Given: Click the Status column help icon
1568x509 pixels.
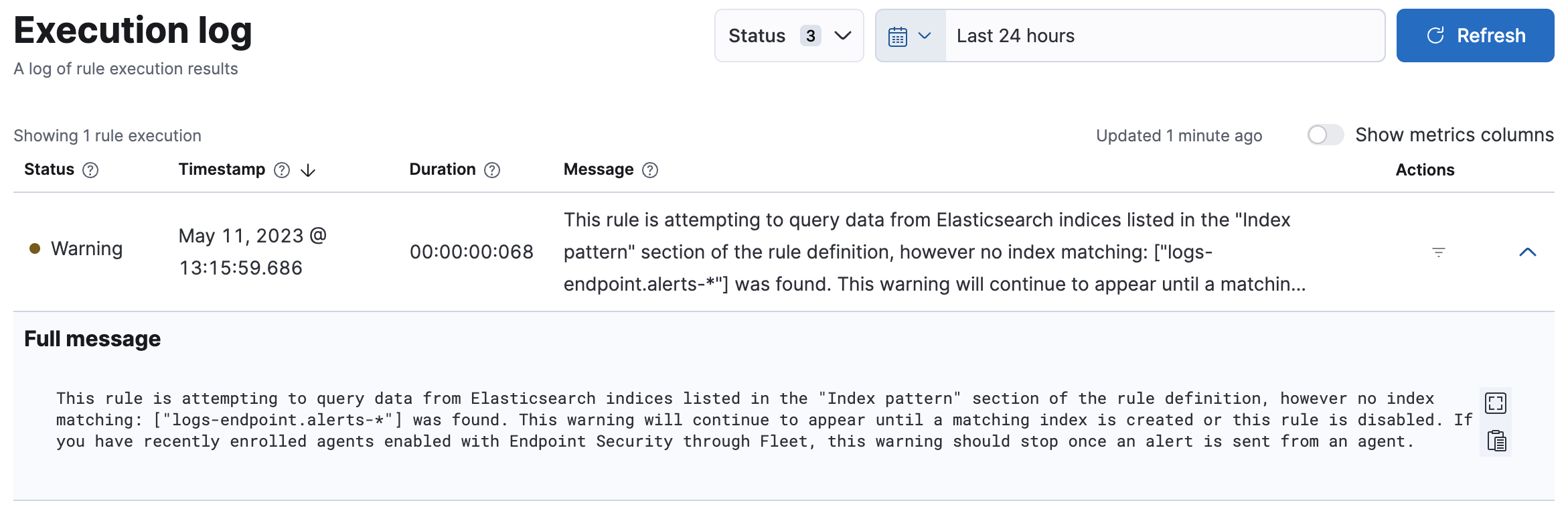Looking at the screenshot, I should tap(91, 170).
